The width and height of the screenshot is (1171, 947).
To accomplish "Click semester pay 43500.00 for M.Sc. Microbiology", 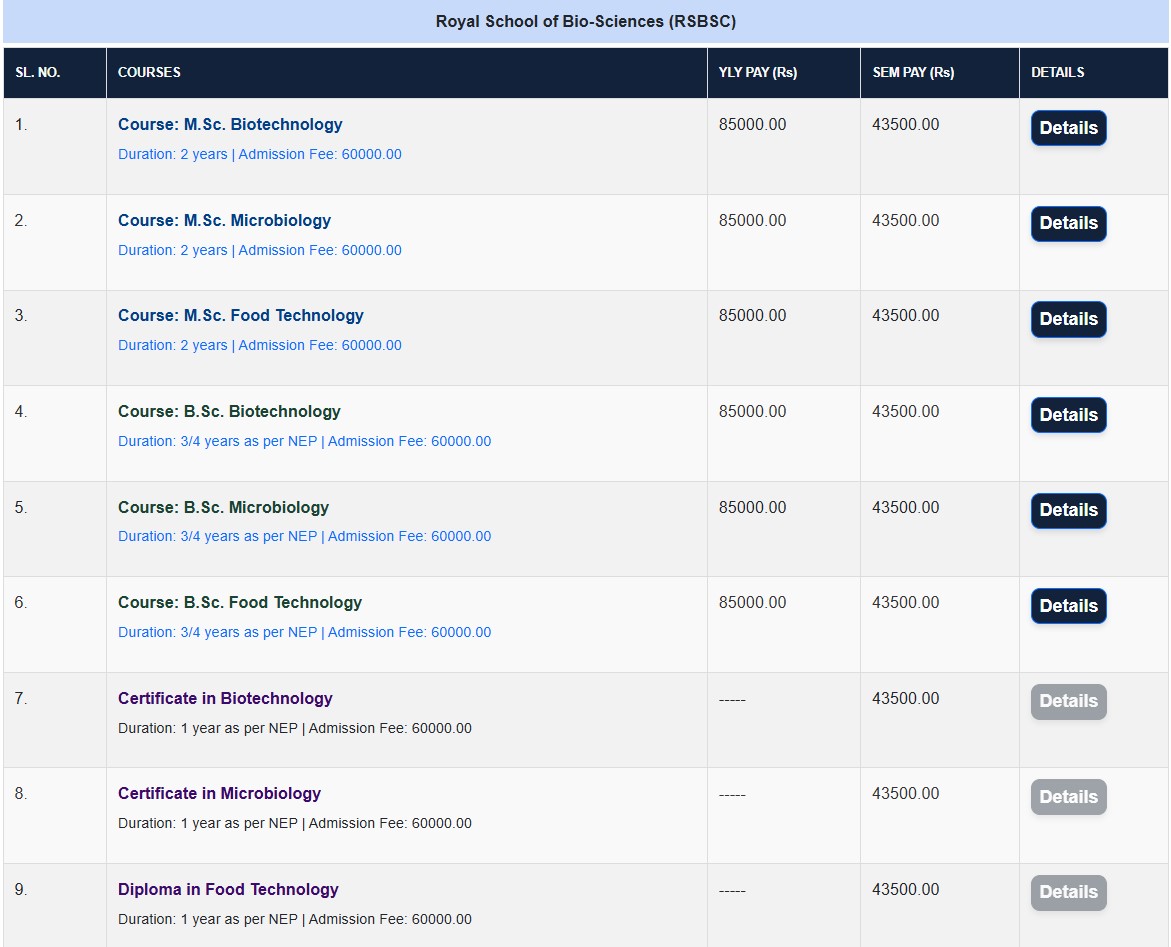I will pyautogui.click(x=906, y=220).
